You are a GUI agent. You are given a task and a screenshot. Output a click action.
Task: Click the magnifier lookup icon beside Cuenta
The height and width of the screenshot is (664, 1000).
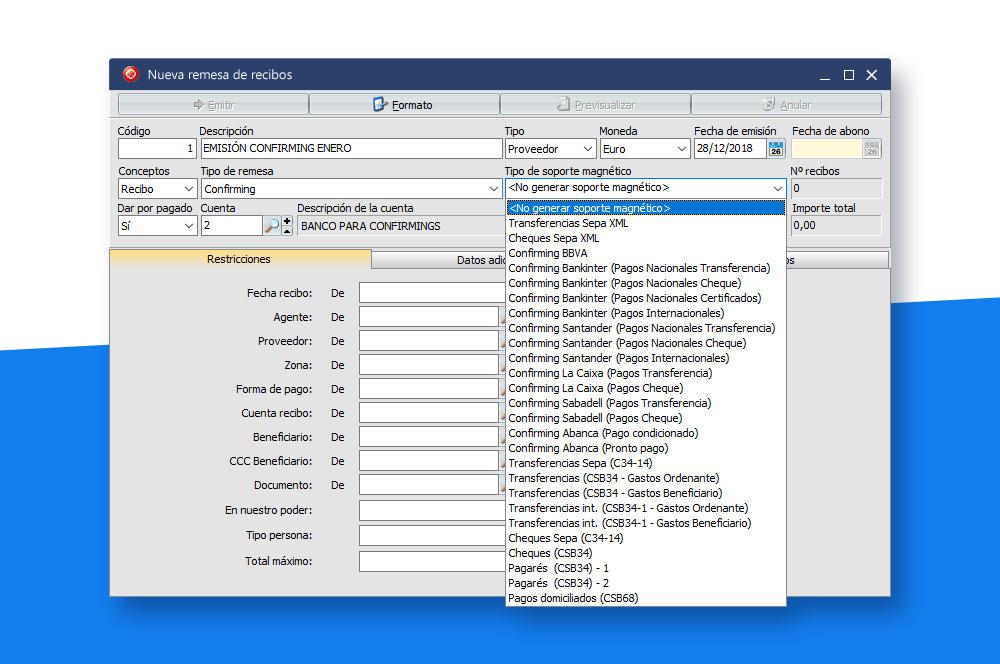272,226
